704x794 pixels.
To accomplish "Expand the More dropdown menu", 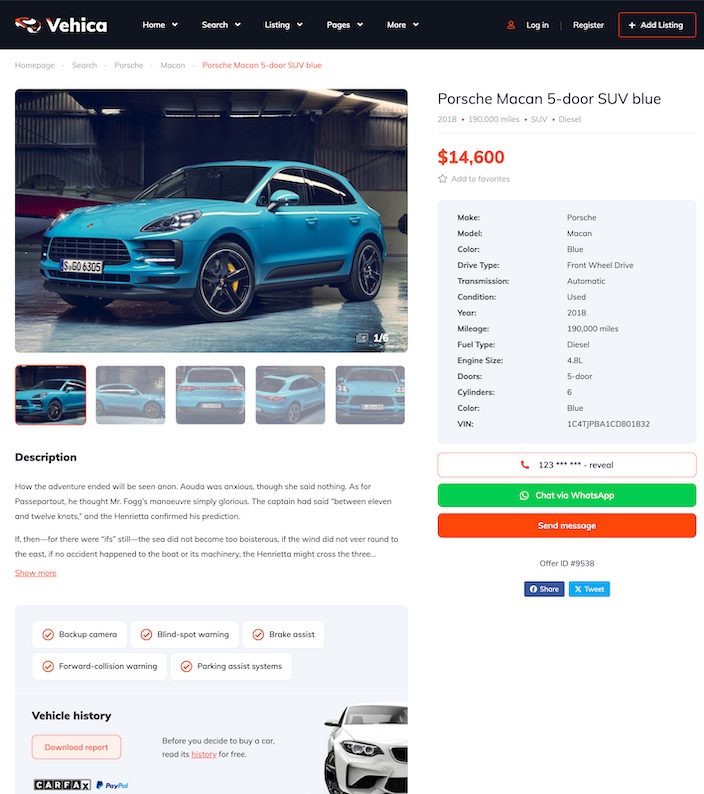I will pos(403,25).
